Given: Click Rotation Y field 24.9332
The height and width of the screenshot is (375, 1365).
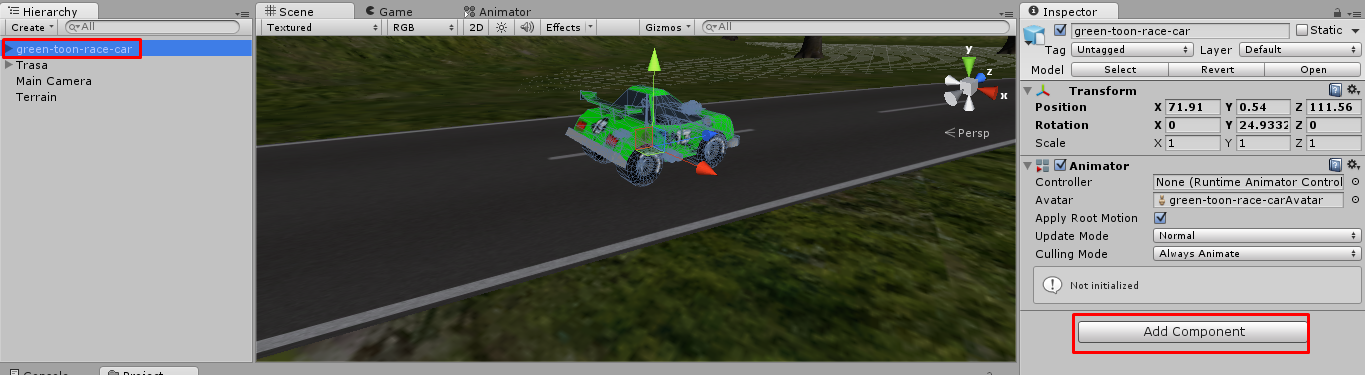Looking at the screenshot, I should pyautogui.click(x=1263, y=125).
